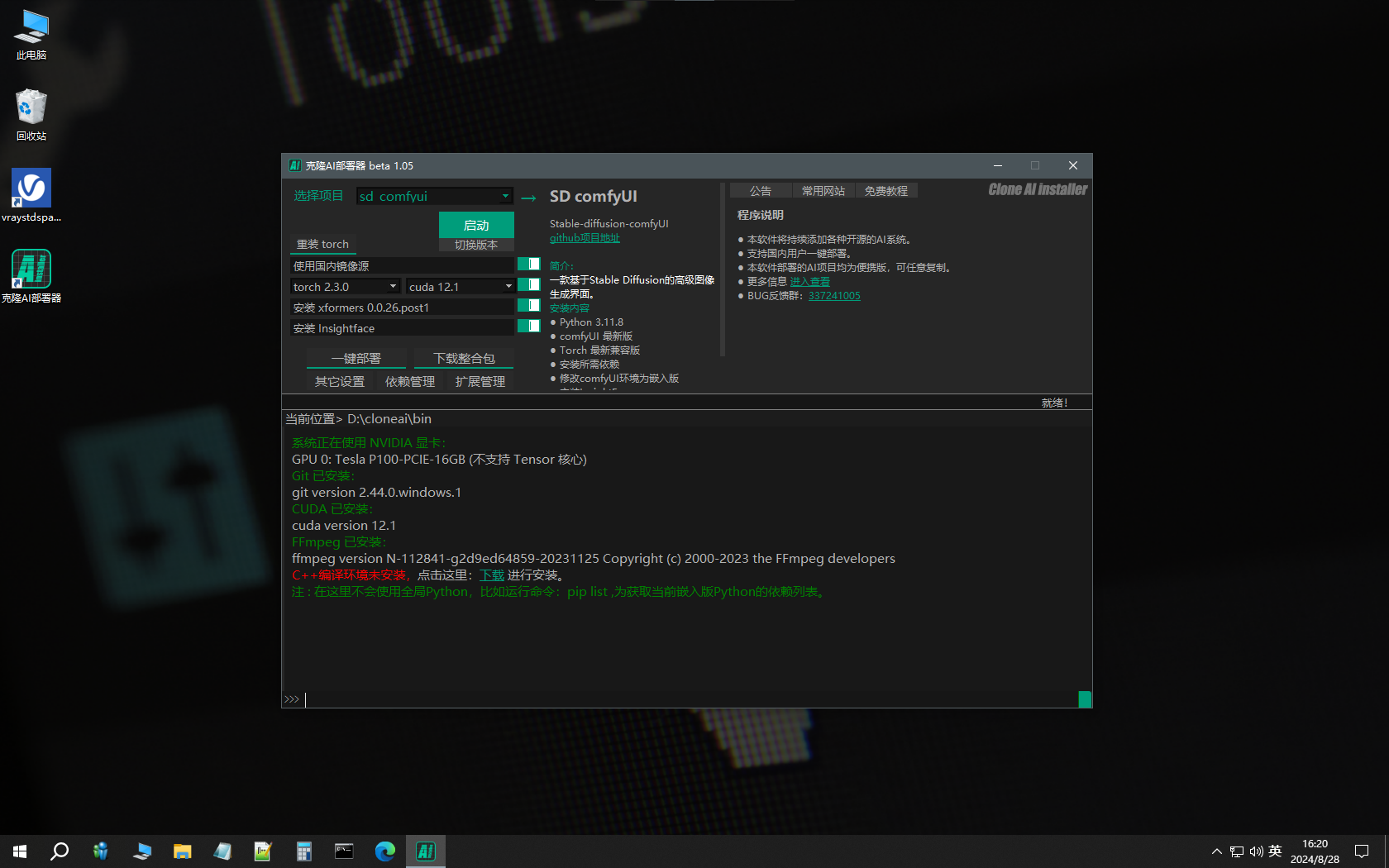Viewport: 1389px width, 868px height.
Task: Click the 重装 torch button
Action: coord(322,245)
